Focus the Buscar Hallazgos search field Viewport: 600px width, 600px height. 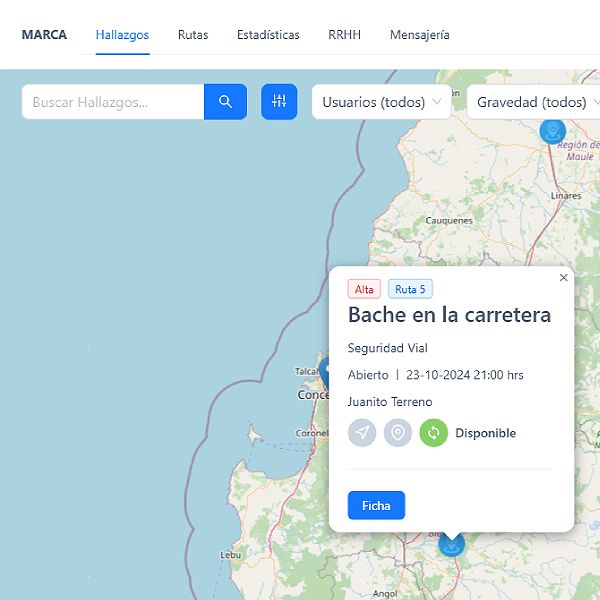pos(113,102)
